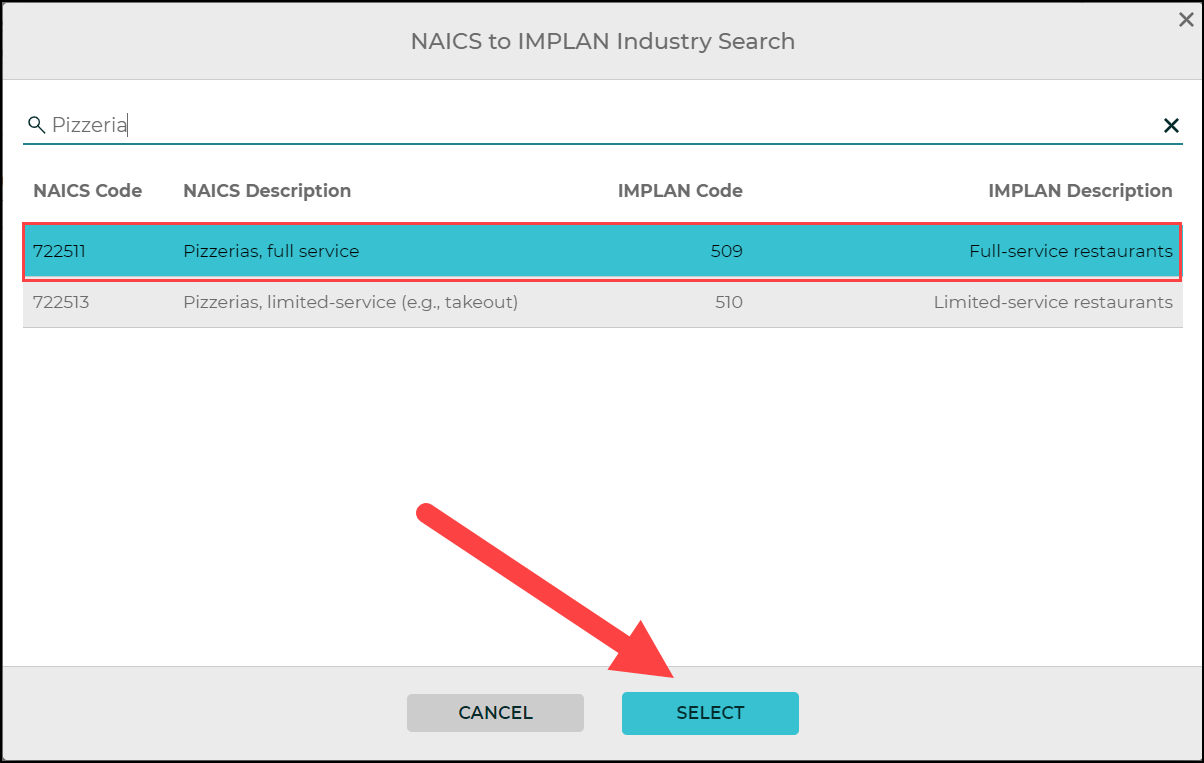Click 'Full-service restaurants' IMPLAN description
1204x763 pixels.
tap(1071, 252)
